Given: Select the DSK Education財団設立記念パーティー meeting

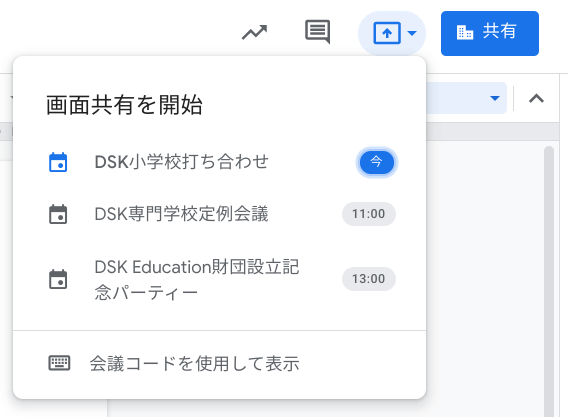Looking at the screenshot, I should (x=220, y=279).
